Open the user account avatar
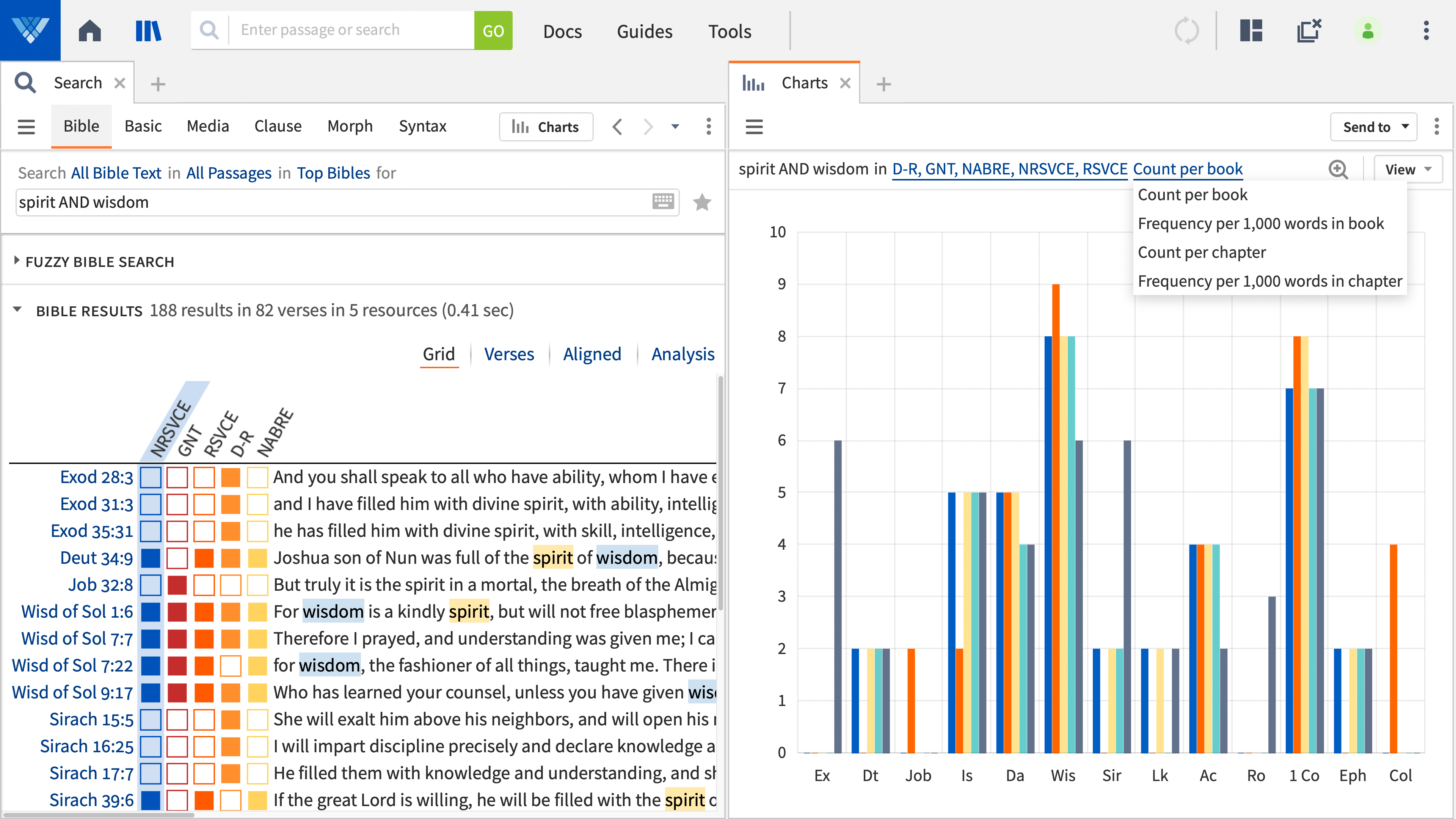1456x819 pixels. [1367, 30]
